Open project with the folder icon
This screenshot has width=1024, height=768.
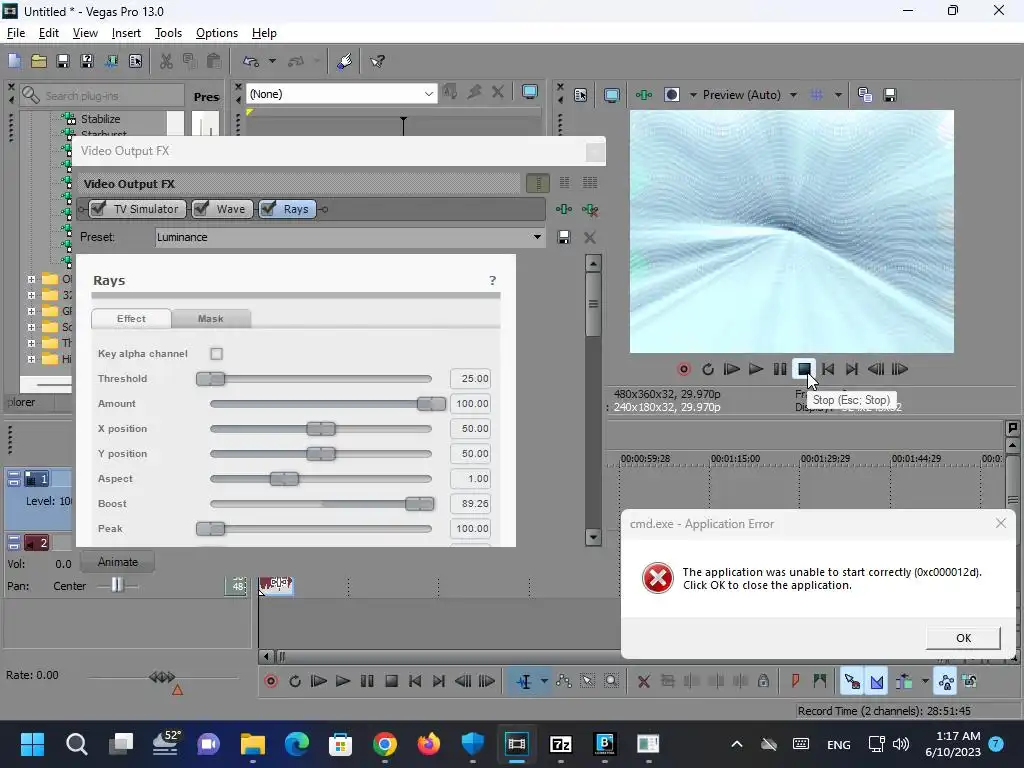coord(39,61)
